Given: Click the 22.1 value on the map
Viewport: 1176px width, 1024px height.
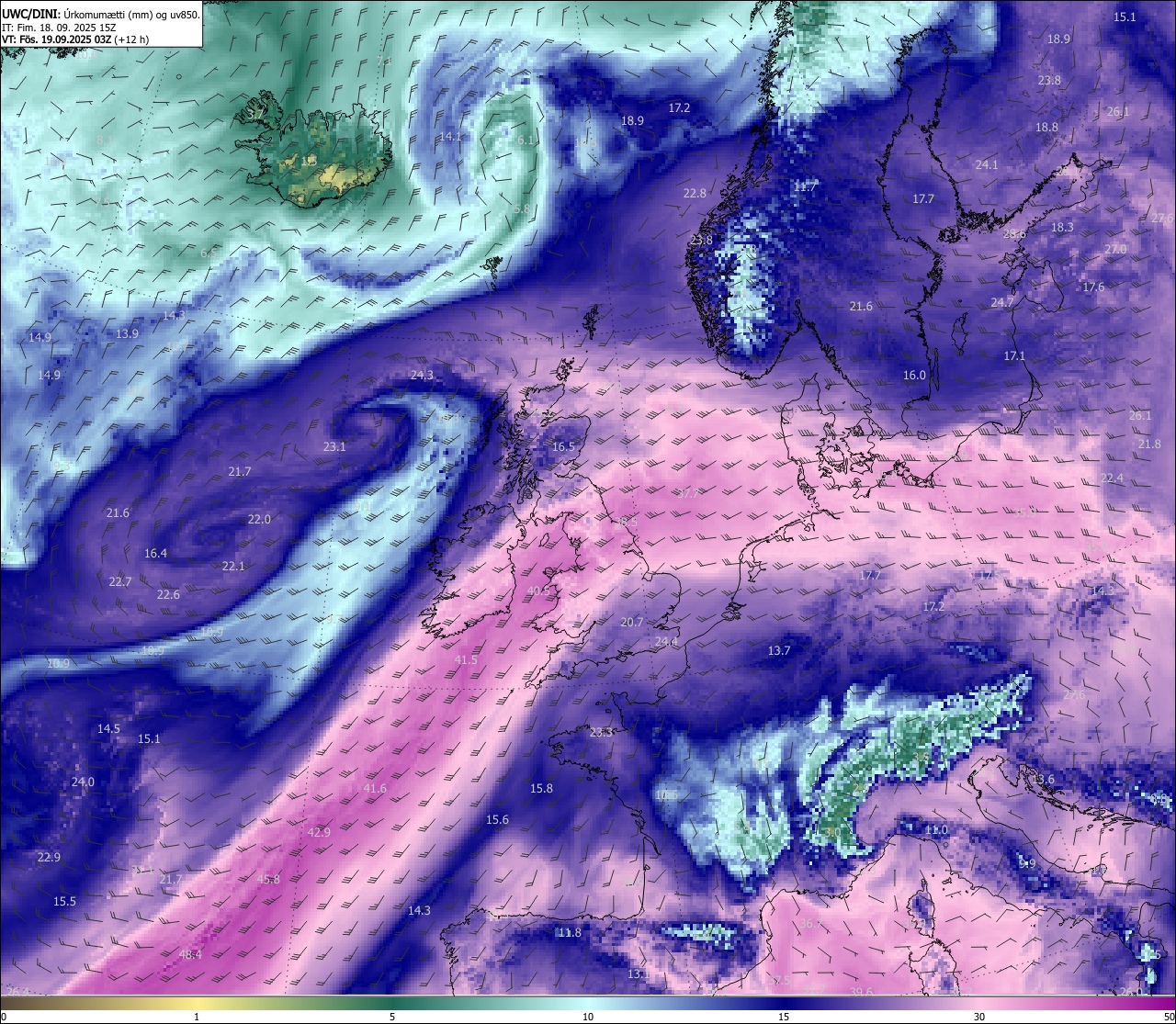Looking at the screenshot, I should 233,566.
